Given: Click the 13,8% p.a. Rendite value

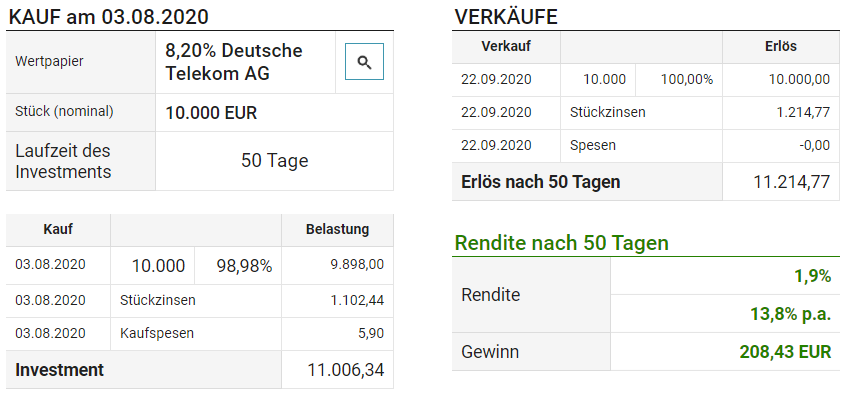Looking at the screenshot, I should click(791, 314).
